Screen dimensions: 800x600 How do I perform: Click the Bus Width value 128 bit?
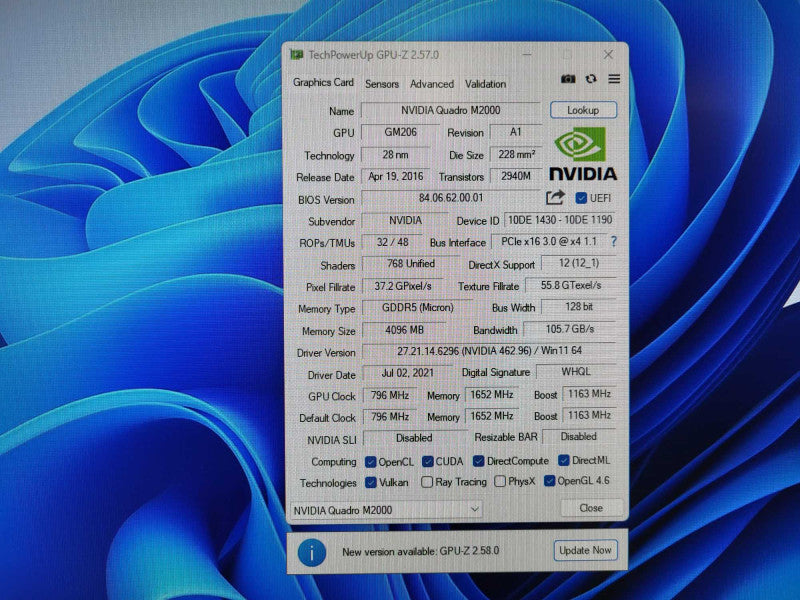click(579, 306)
